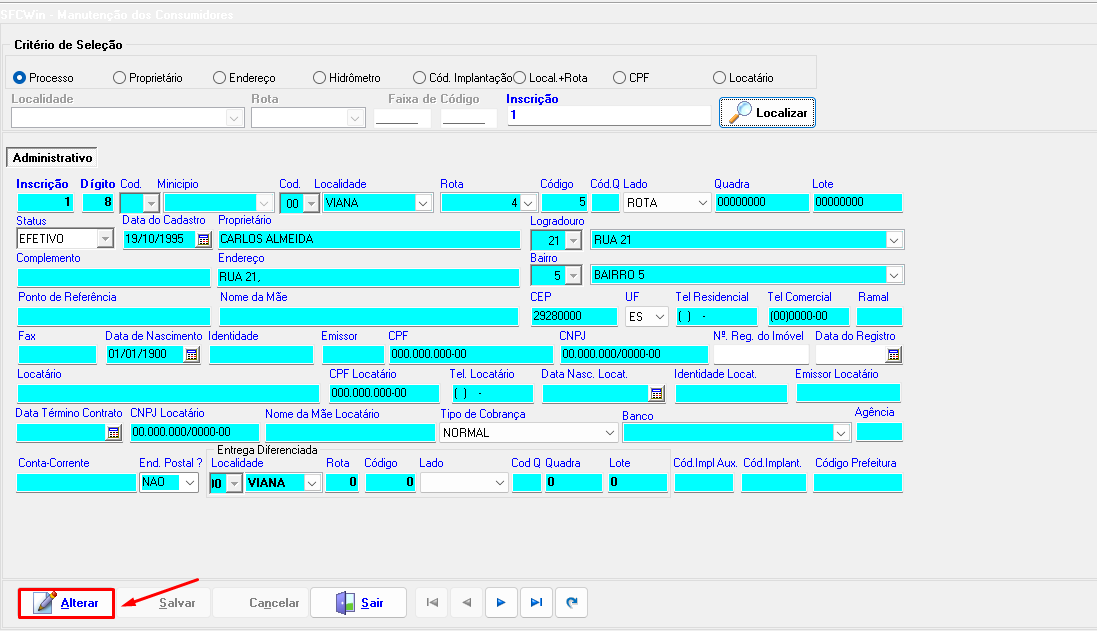Go to next record arrow

click(x=501, y=603)
